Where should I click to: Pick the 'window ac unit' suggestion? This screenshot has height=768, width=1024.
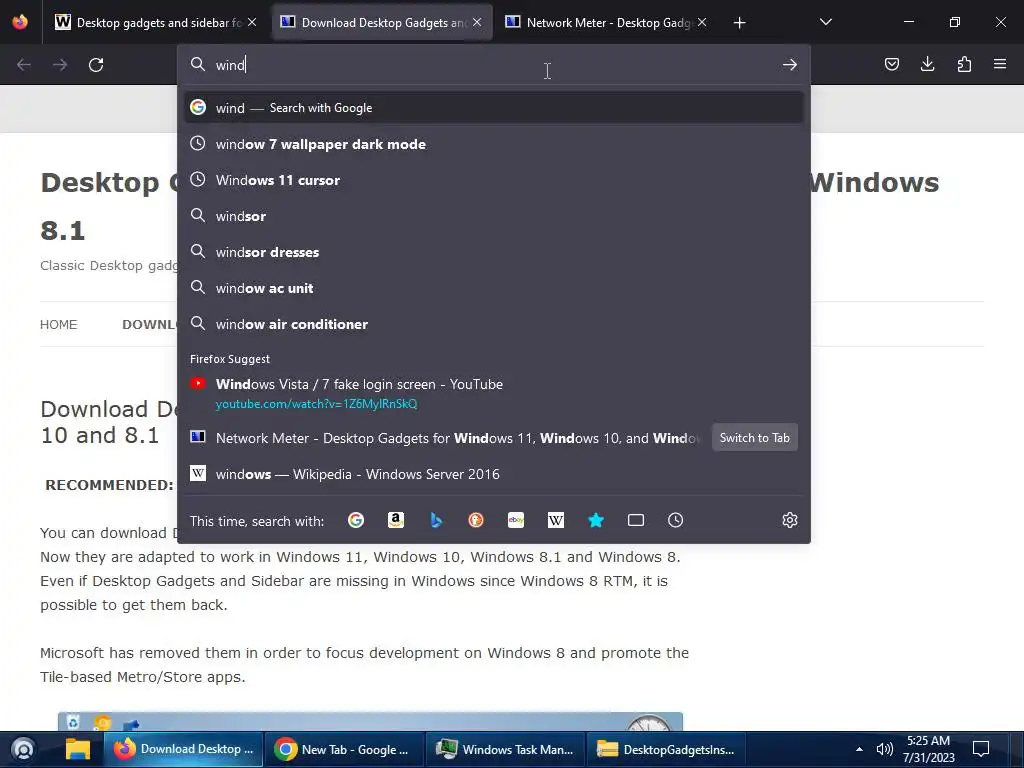(x=494, y=288)
